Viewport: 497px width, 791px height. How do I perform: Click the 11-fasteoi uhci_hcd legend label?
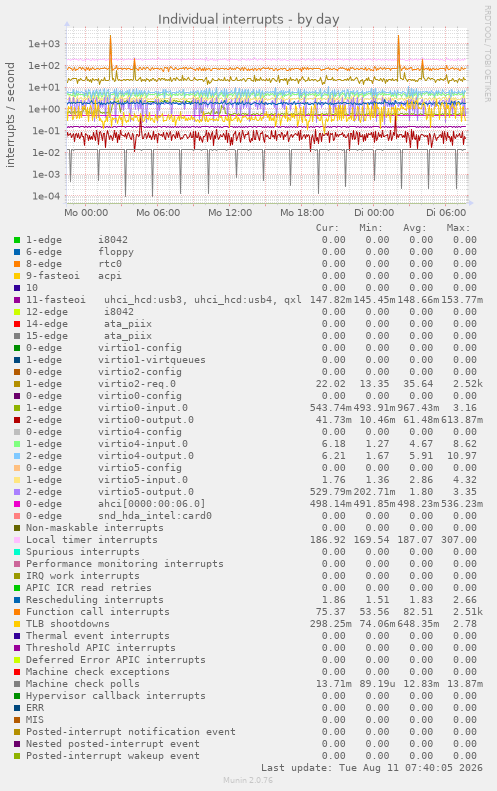pos(164,300)
